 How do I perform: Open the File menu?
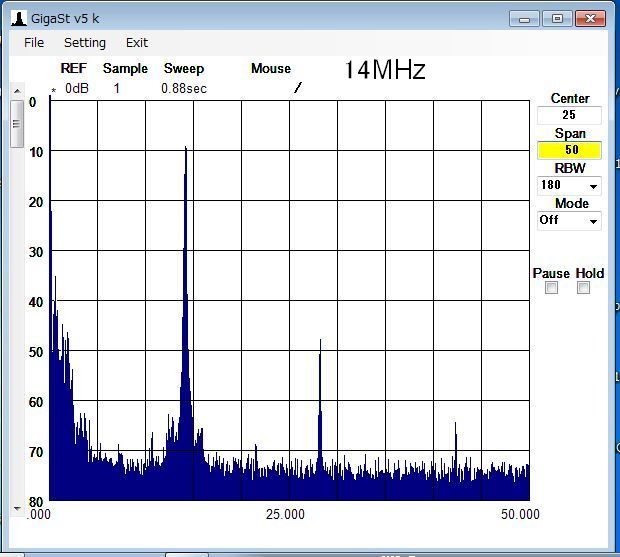34,42
